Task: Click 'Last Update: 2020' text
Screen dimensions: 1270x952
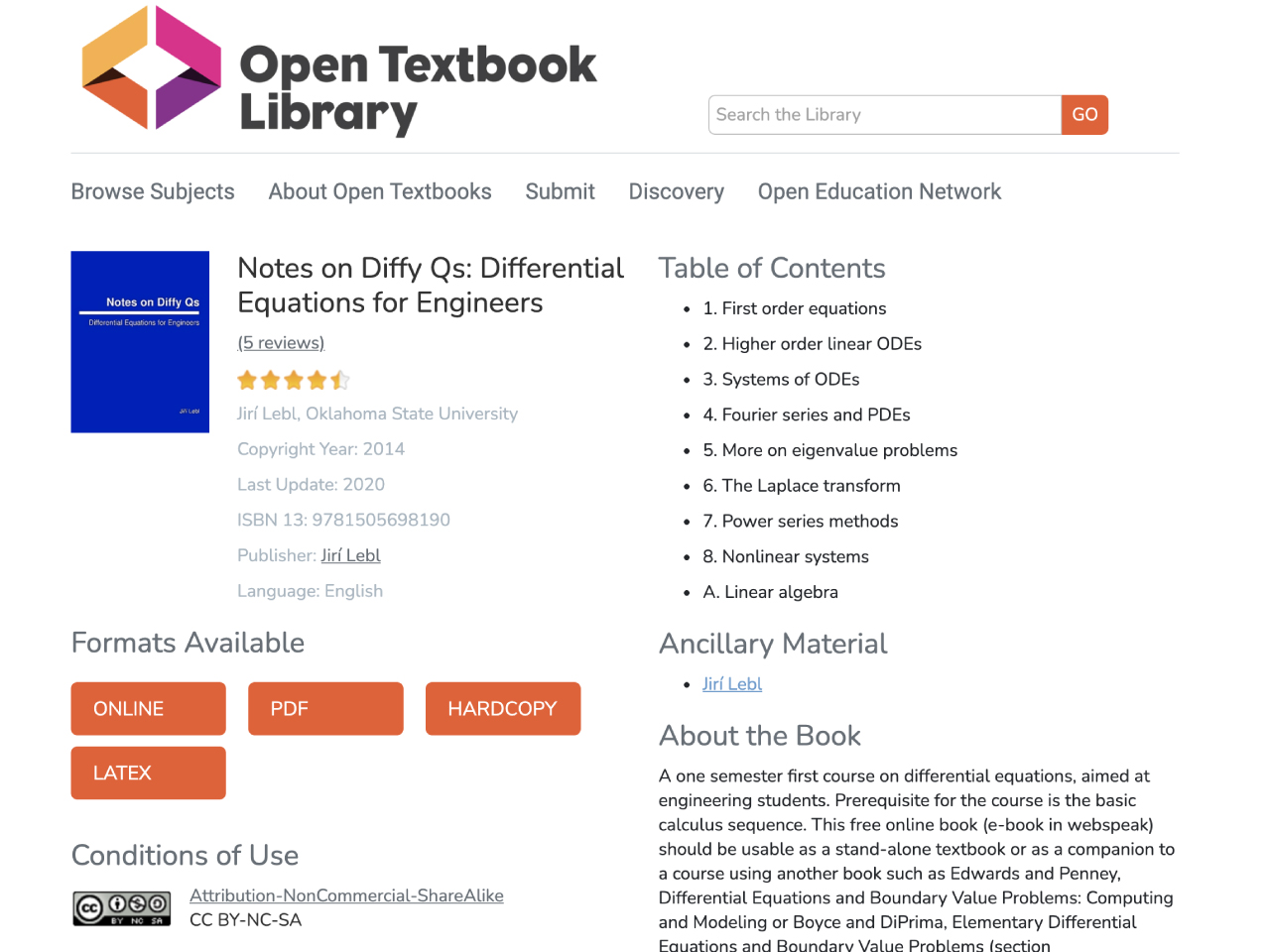Action: (x=312, y=485)
